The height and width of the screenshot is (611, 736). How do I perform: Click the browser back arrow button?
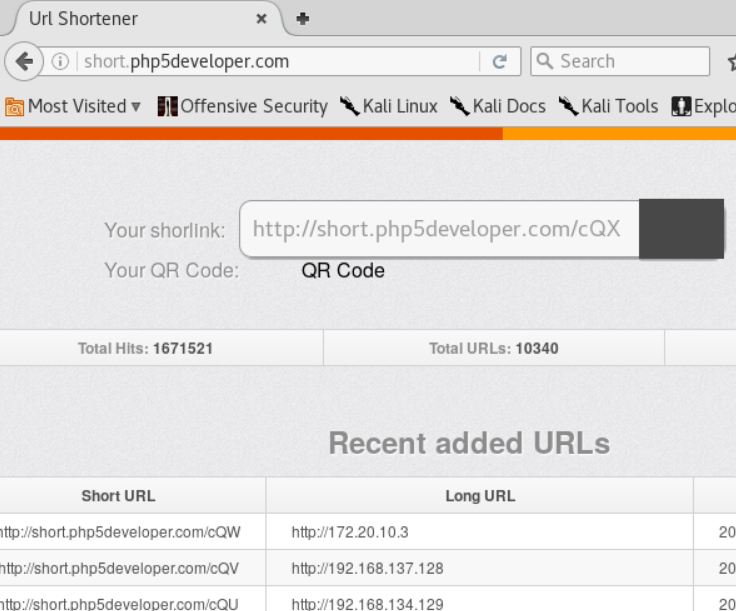click(22, 62)
